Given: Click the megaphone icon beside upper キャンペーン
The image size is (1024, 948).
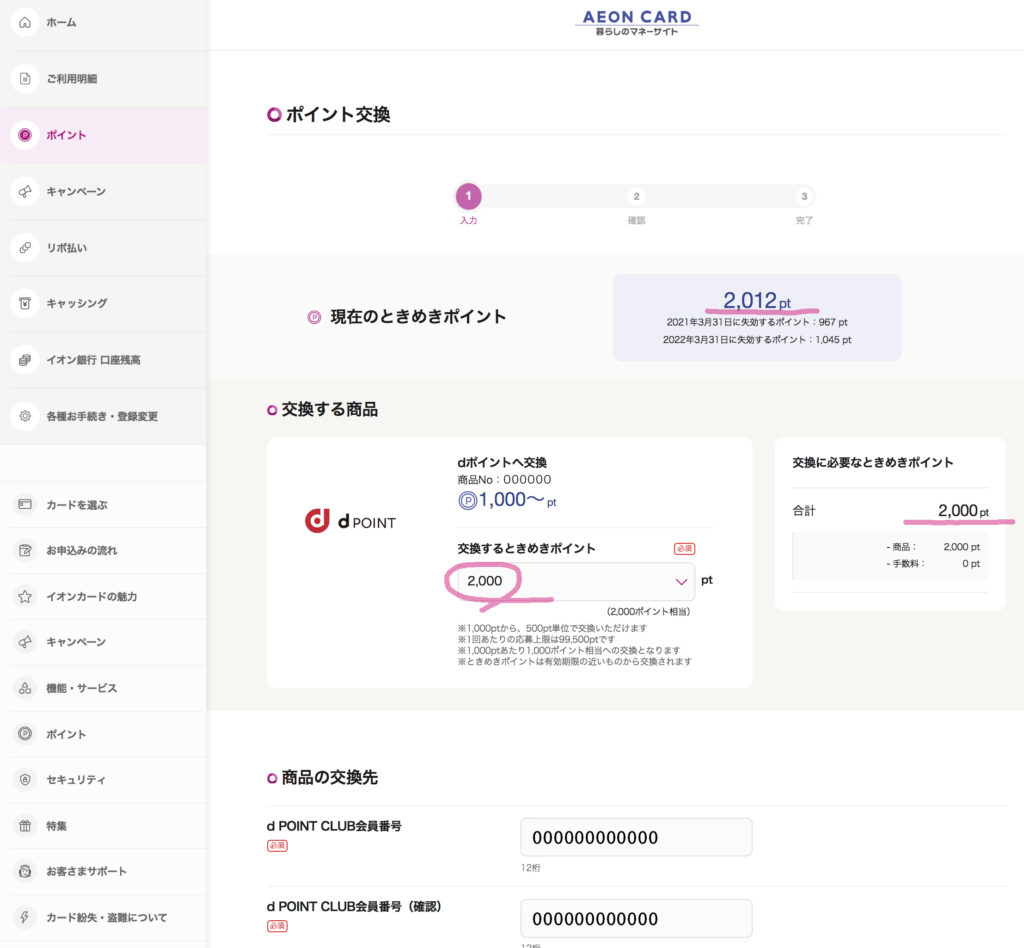Looking at the screenshot, I should pyautogui.click(x=25, y=191).
